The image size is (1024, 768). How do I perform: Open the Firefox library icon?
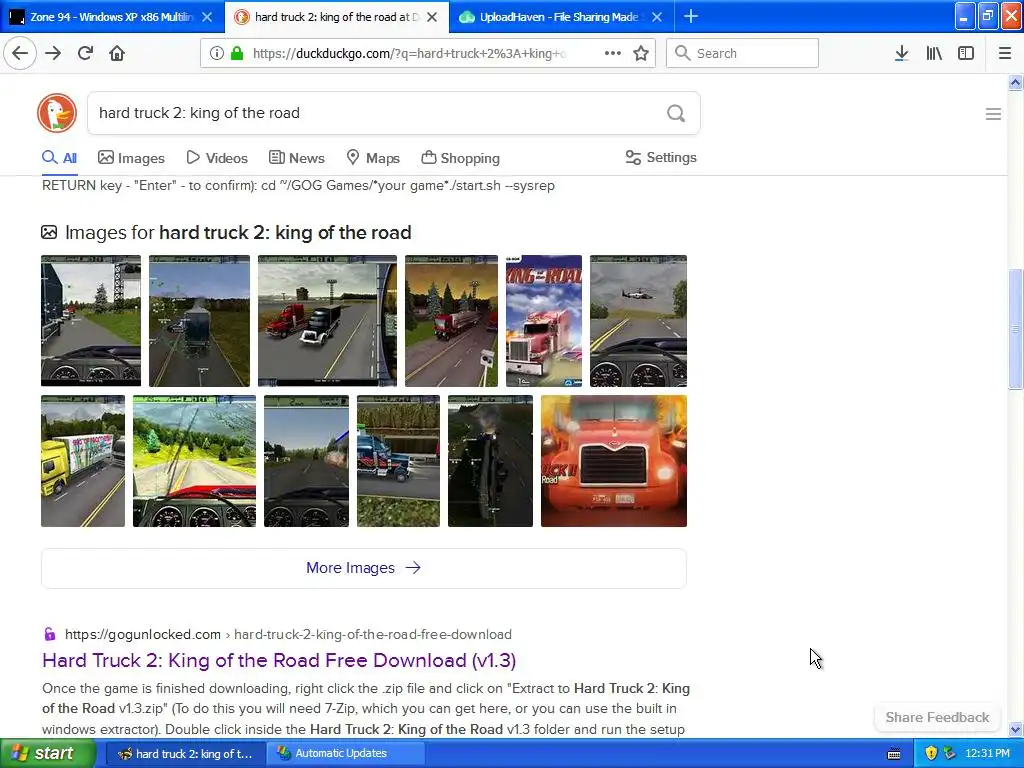click(x=934, y=53)
